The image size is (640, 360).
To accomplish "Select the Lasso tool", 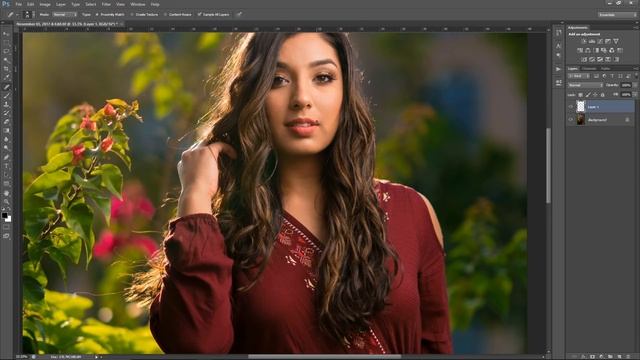I will [x=6, y=51].
